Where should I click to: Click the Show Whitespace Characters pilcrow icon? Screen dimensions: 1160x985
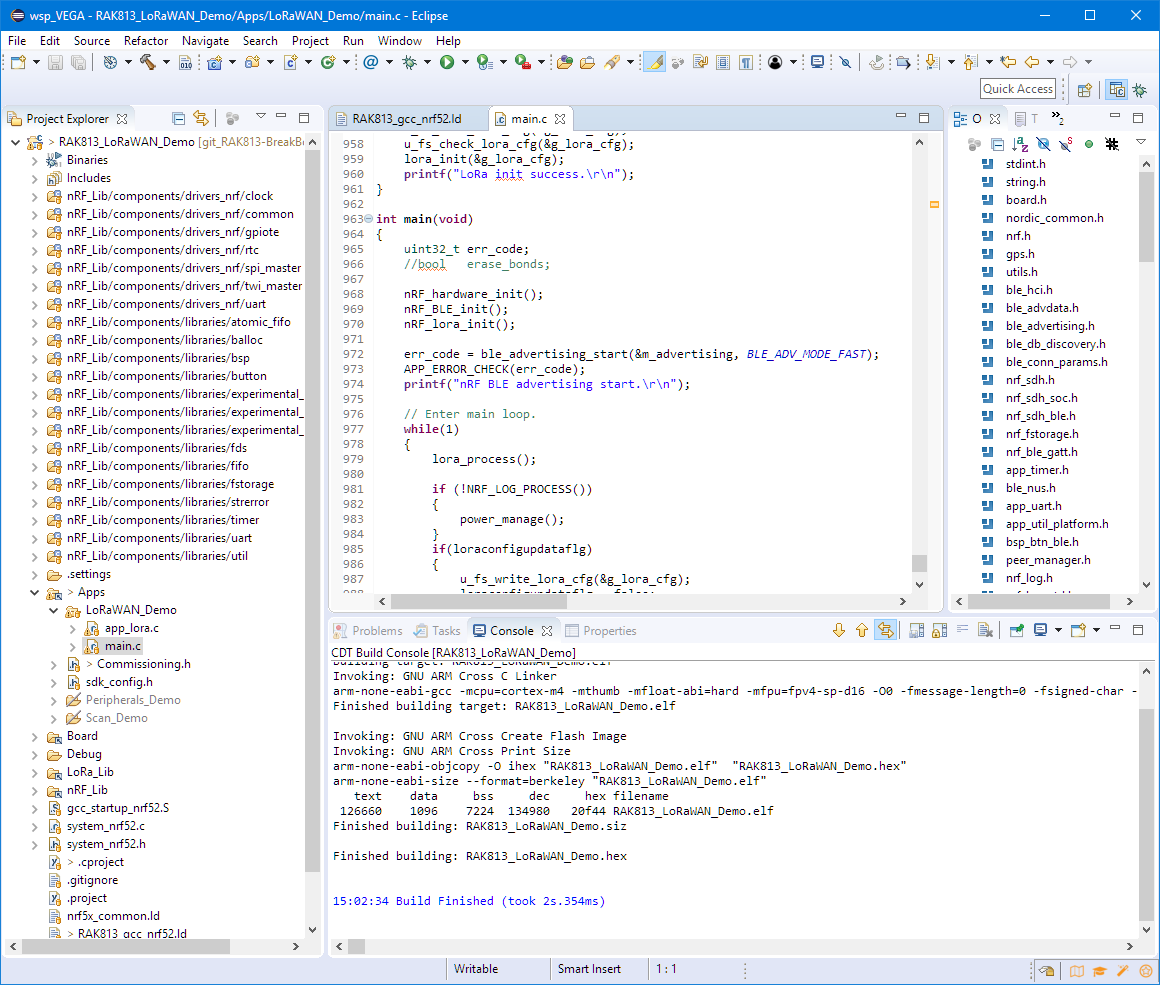746,62
